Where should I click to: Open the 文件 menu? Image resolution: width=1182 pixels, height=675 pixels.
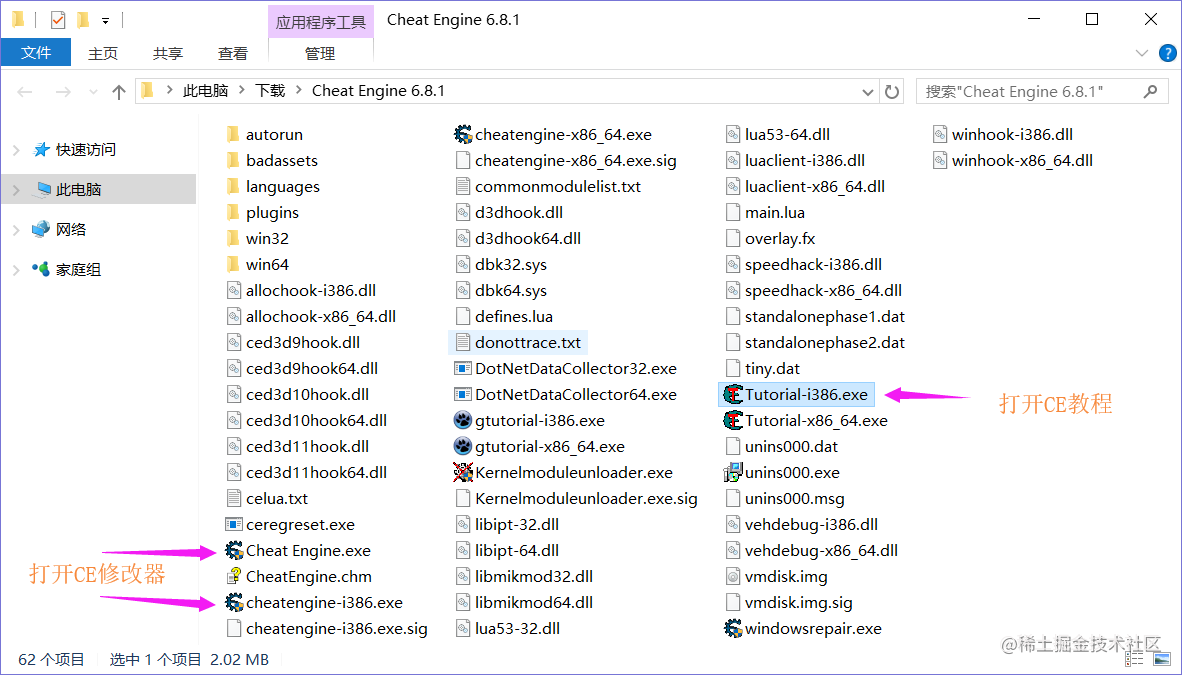click(x=36, y=53)
